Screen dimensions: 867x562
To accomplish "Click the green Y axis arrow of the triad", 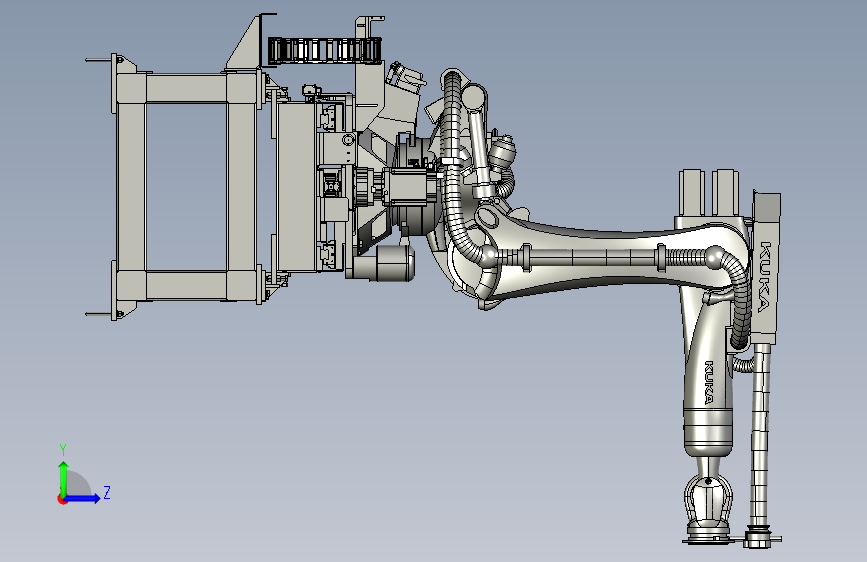I will tap(64, 479).
